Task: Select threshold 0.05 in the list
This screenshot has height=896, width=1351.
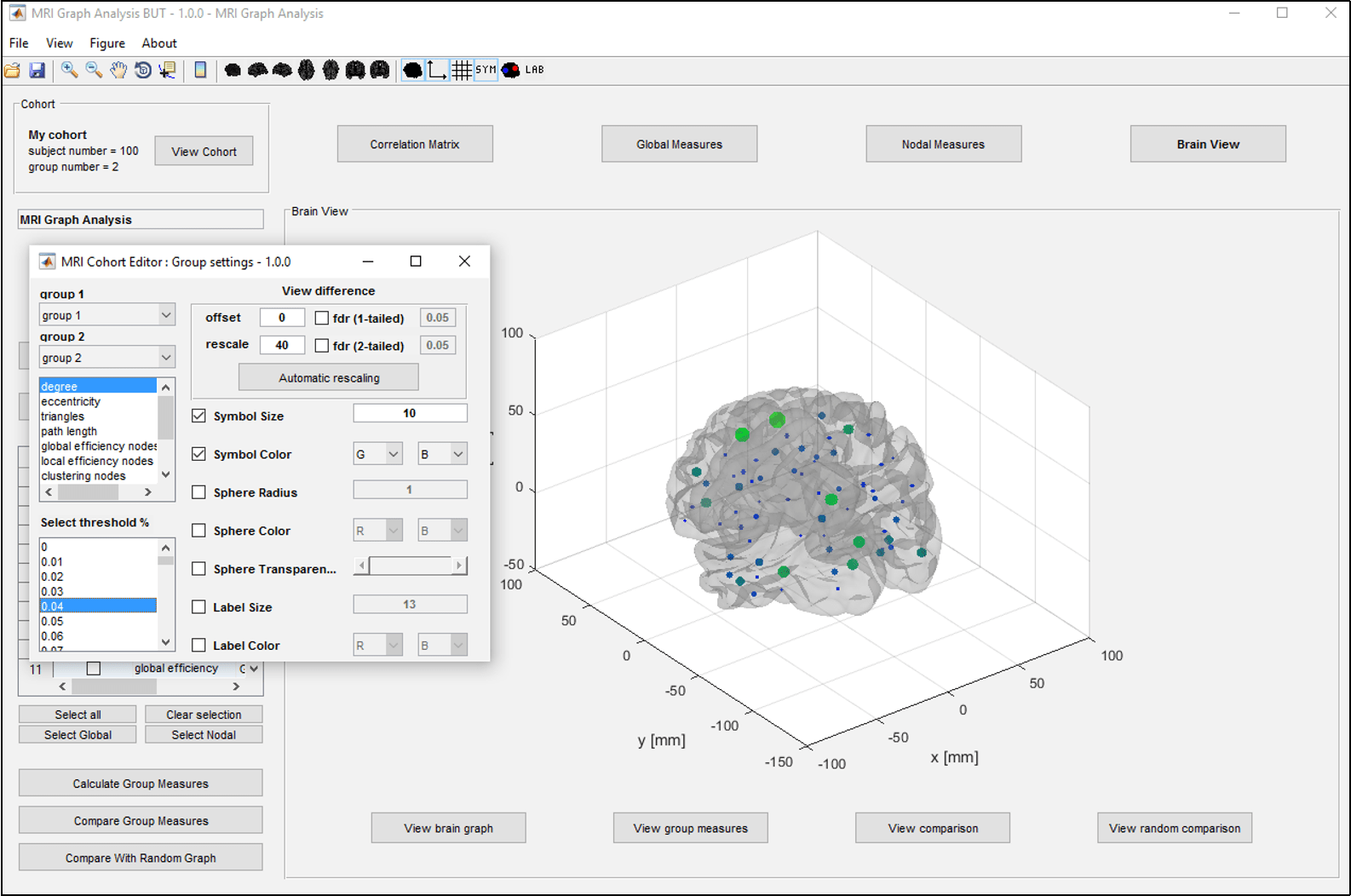Action: 98,621
